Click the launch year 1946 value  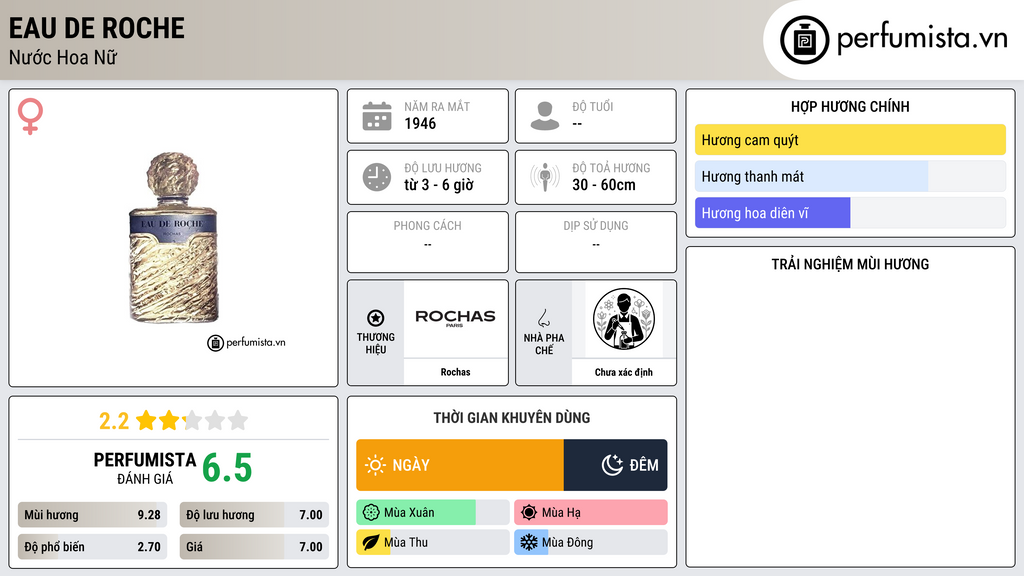(x=420, y=123)
